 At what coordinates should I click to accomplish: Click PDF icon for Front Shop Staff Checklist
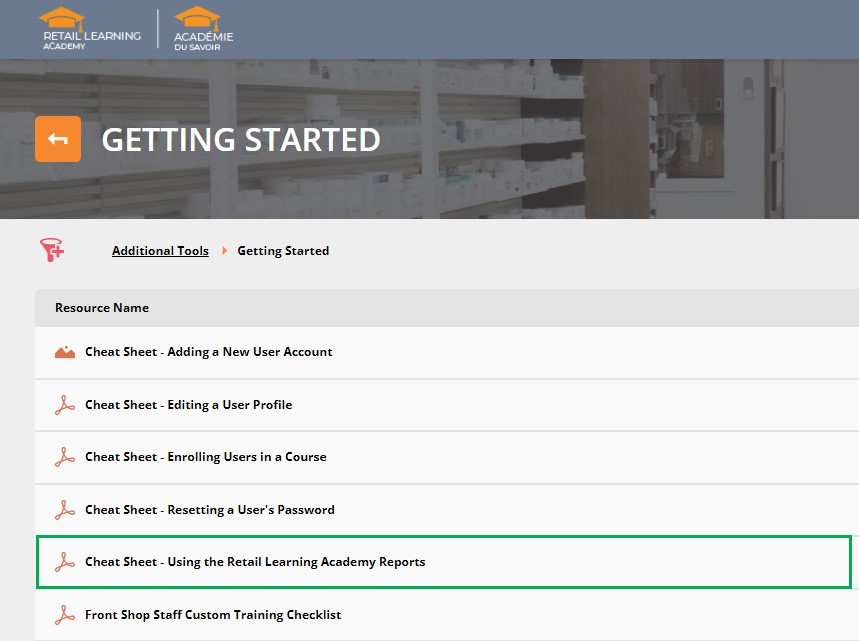point(65,615)
